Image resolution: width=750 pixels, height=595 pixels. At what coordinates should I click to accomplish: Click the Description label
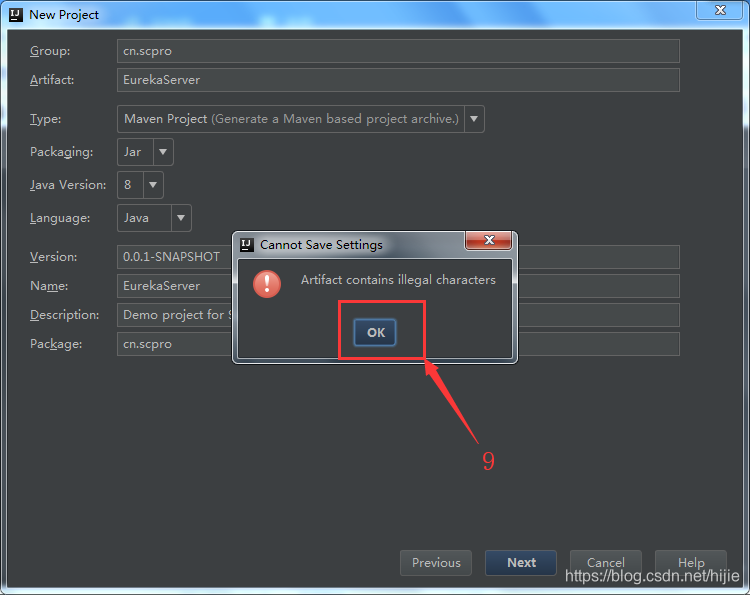65,315
